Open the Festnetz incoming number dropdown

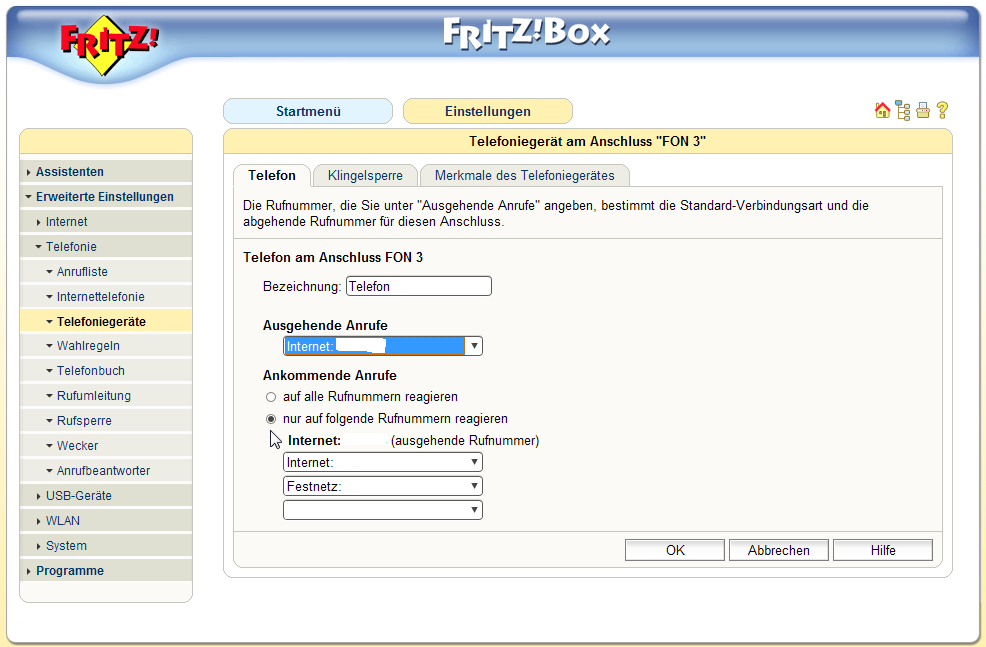coord(382,486)
